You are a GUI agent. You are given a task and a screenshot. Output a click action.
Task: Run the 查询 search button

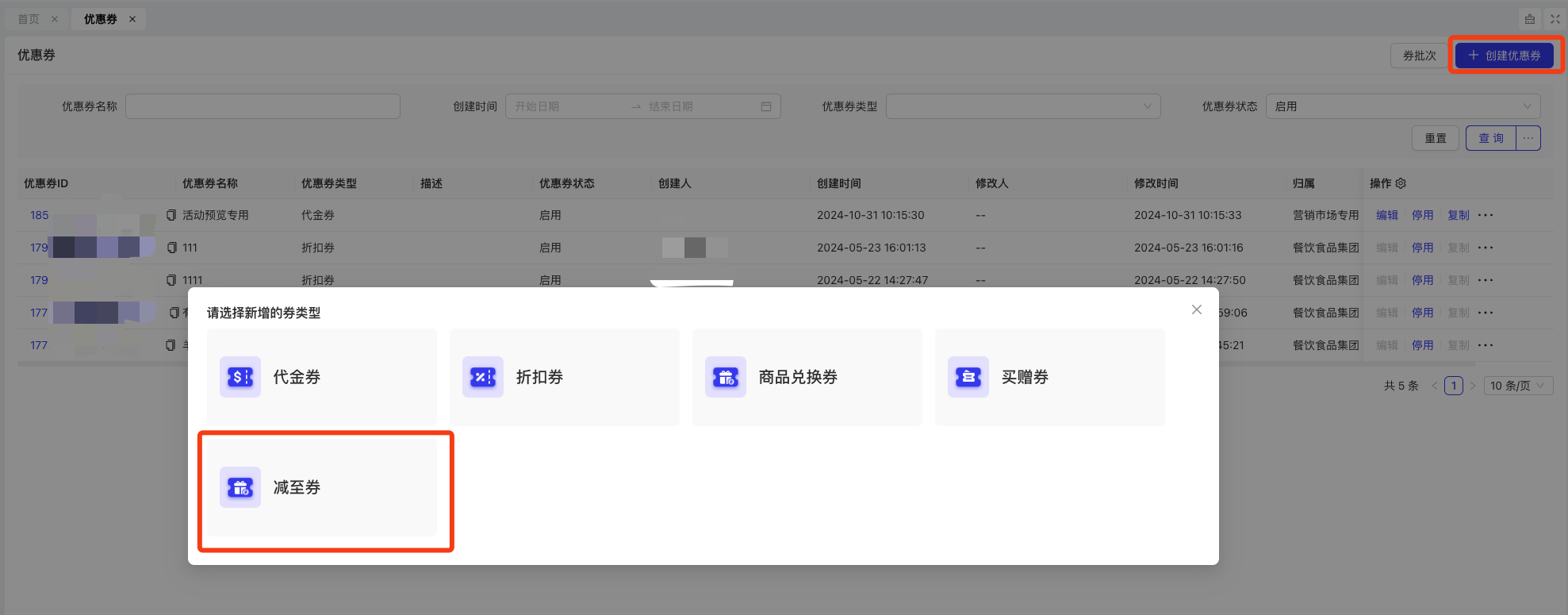1491,138
